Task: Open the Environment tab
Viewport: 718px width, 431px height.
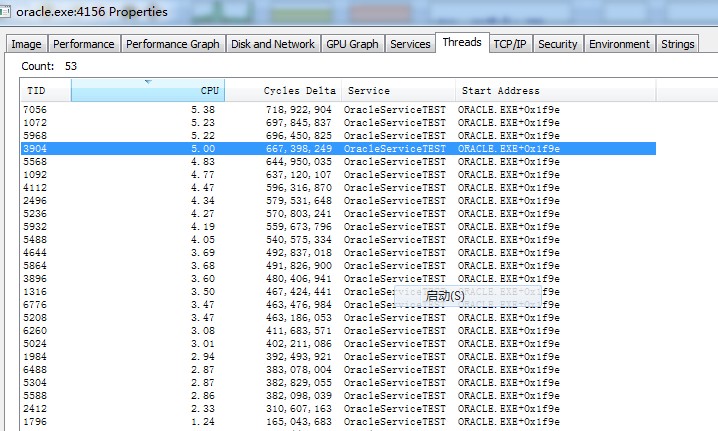Action: click(x=620, y=44)
